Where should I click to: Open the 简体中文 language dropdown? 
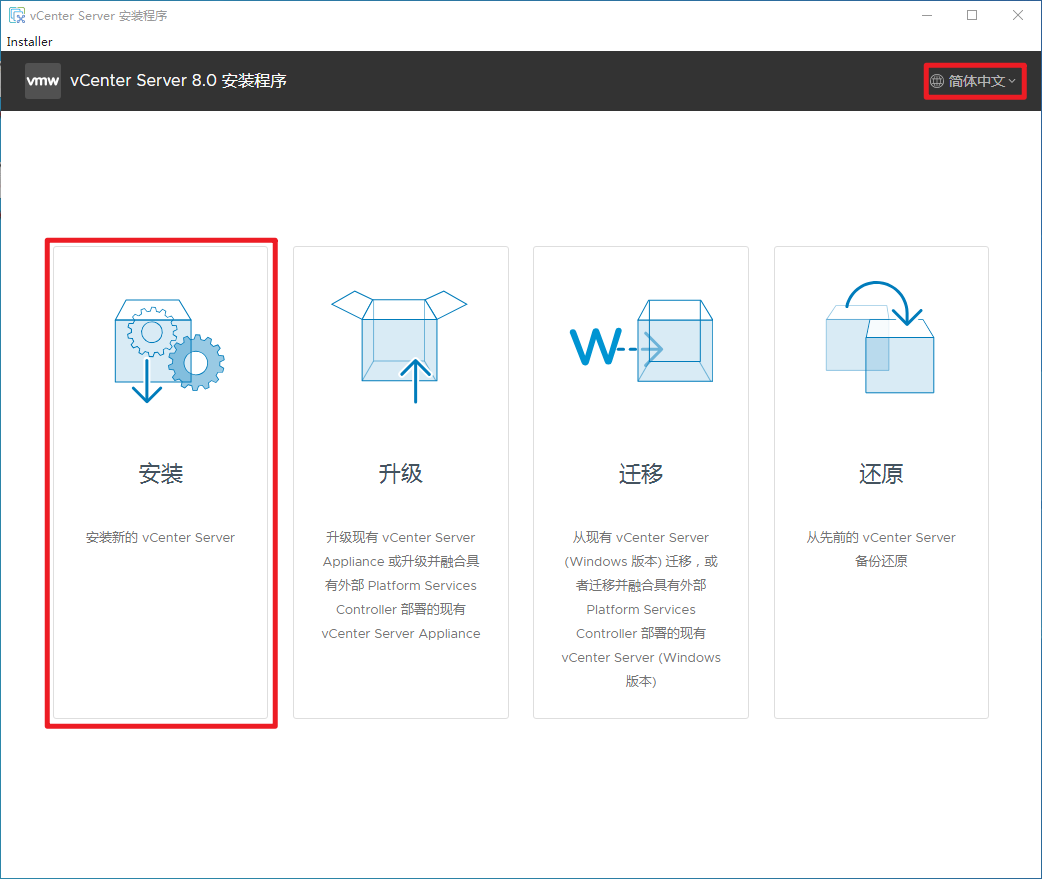[x=975, y=81]
